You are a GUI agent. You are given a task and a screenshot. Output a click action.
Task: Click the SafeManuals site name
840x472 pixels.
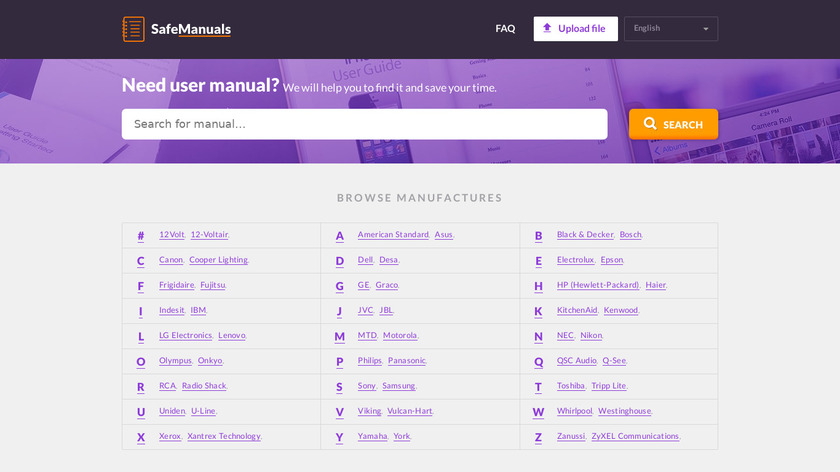pyautogui.click(x=191, y=29)
